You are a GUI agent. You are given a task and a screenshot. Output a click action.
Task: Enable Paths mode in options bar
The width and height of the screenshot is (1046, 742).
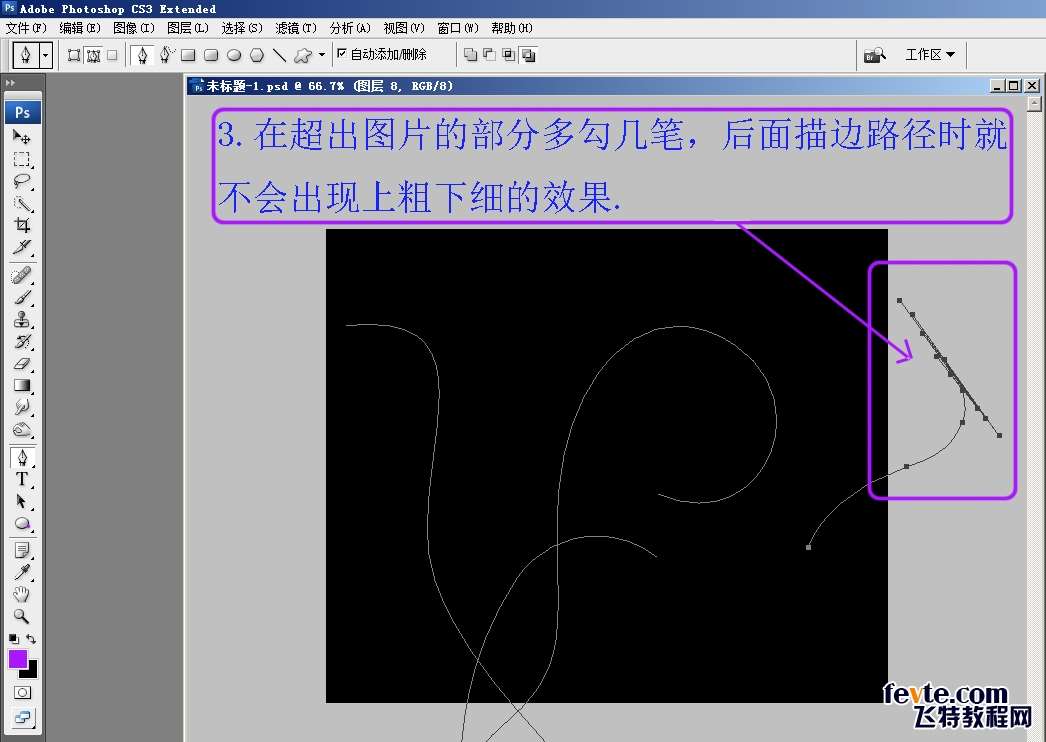[x=93, y=55]
